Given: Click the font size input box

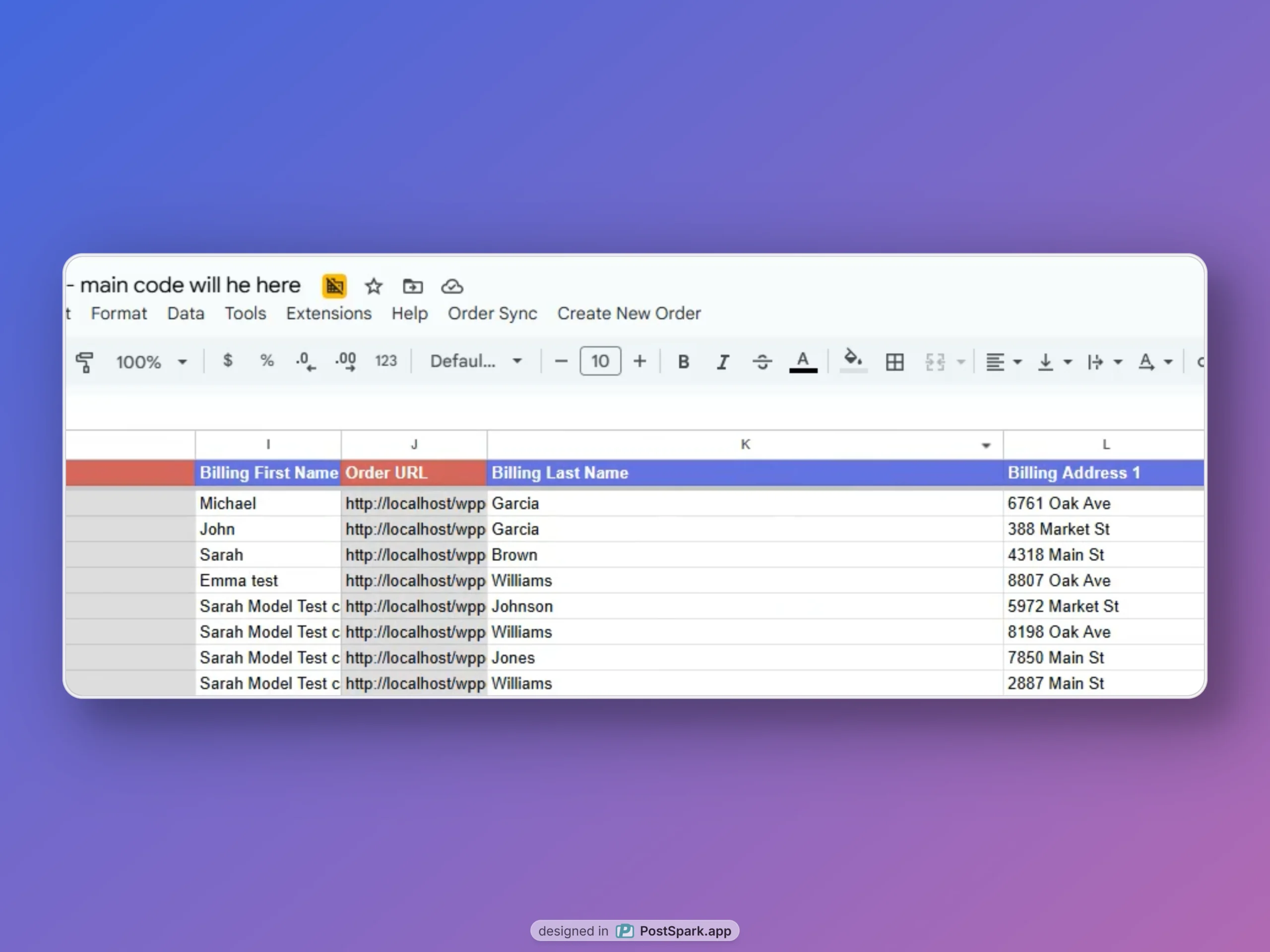Looking at the screenshot, I should tap(601, 361).
